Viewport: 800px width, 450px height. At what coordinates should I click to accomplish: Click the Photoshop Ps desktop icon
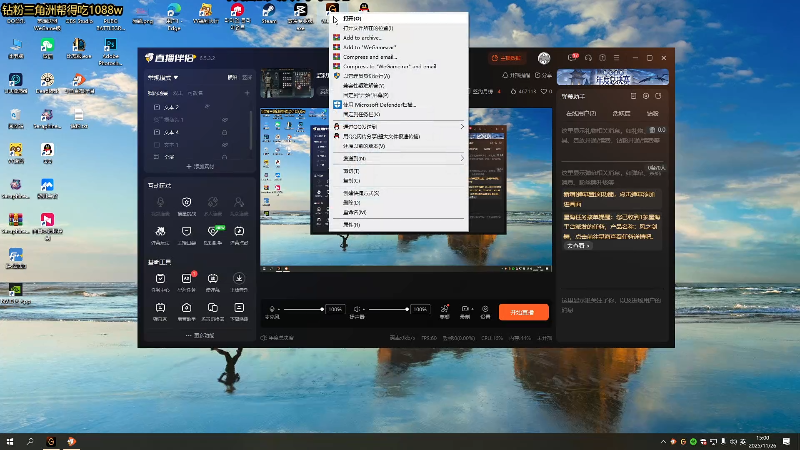click(x=110, y=45)
